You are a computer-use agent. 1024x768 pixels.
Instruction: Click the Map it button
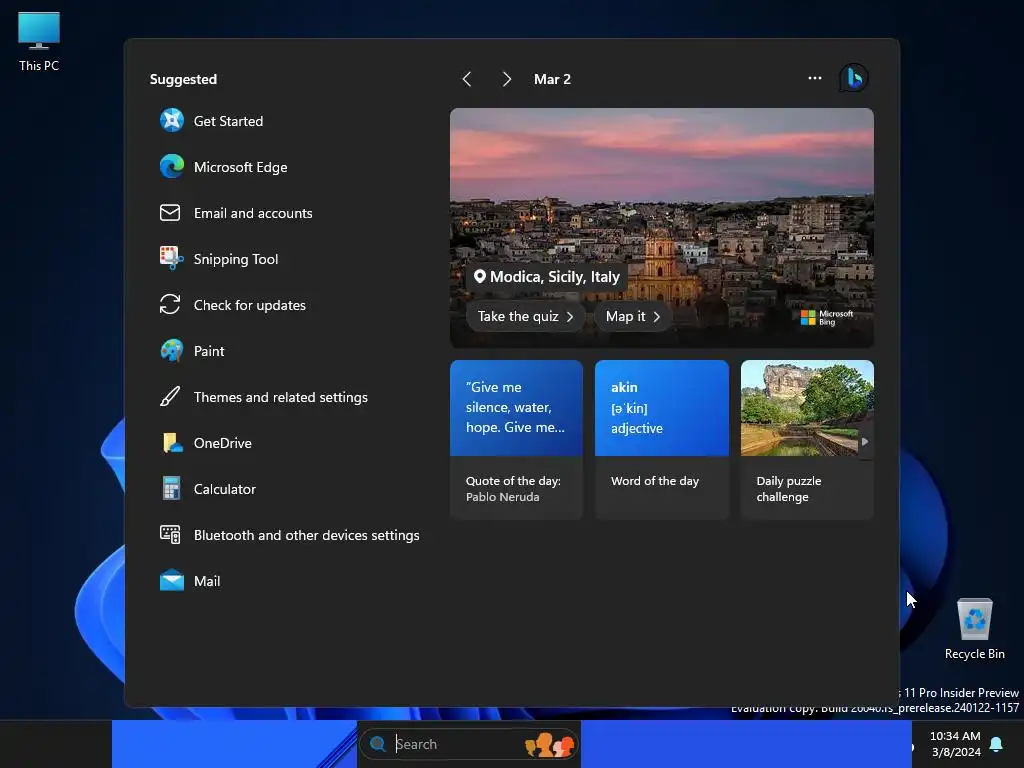[x=633, y=316]
